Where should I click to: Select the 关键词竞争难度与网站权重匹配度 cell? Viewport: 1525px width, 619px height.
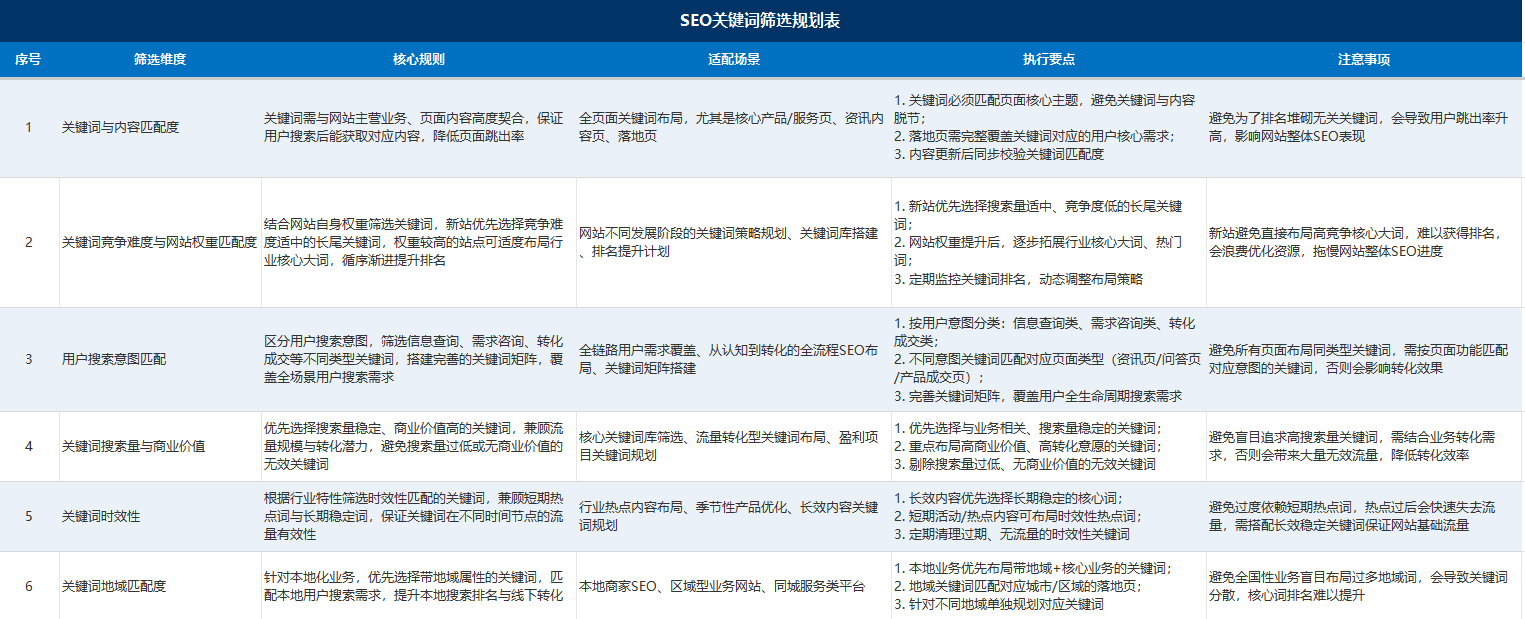160,242
